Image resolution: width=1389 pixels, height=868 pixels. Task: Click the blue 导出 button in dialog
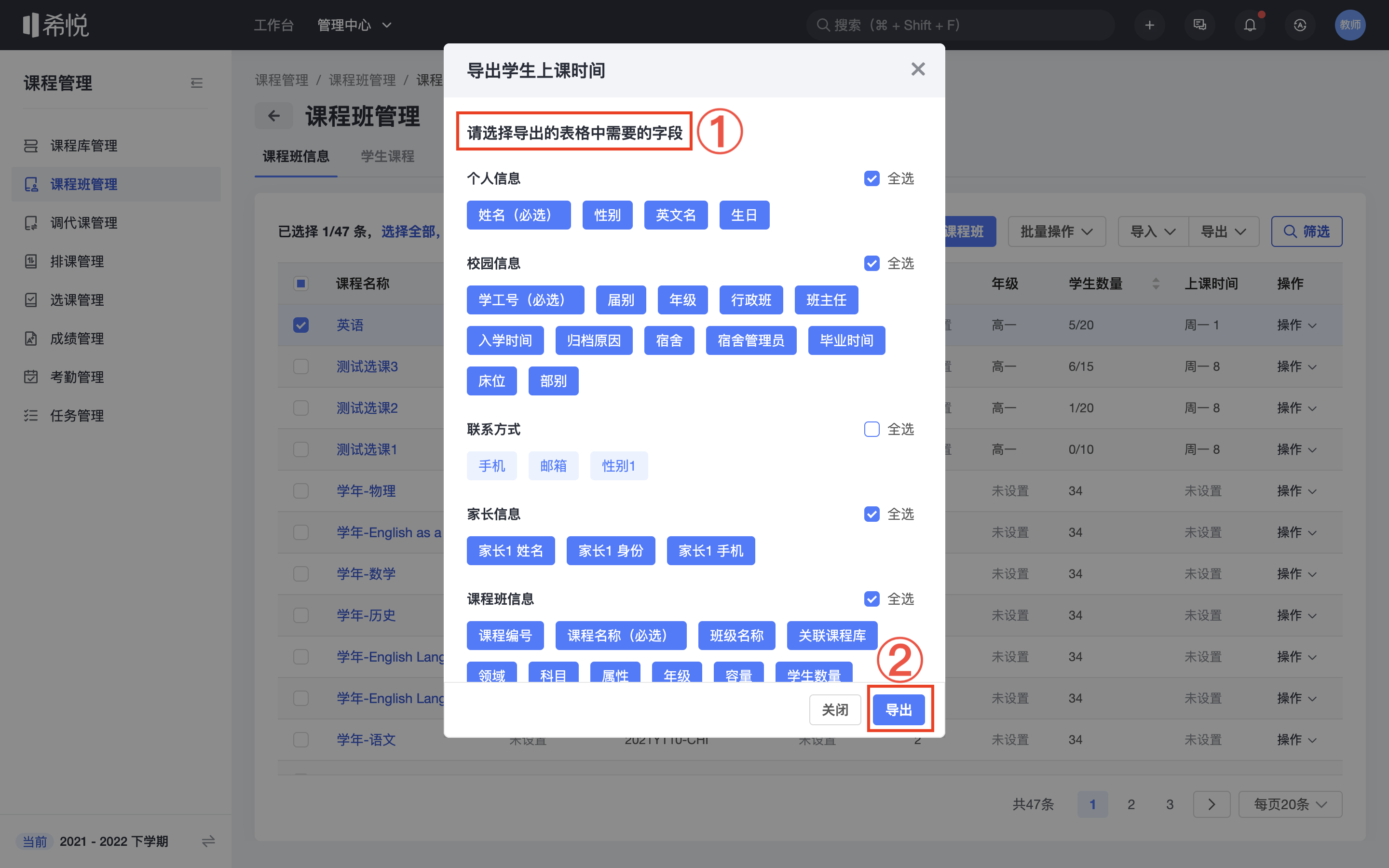tap(899, 710)
